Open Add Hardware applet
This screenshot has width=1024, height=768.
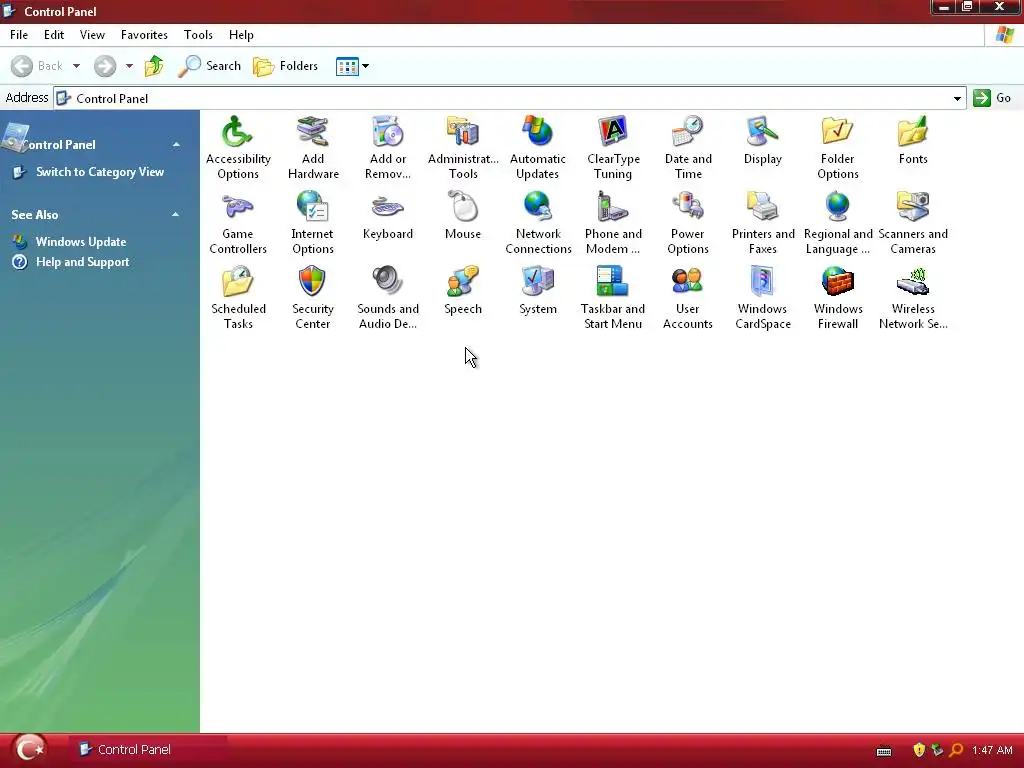click(x=313, y=148)
